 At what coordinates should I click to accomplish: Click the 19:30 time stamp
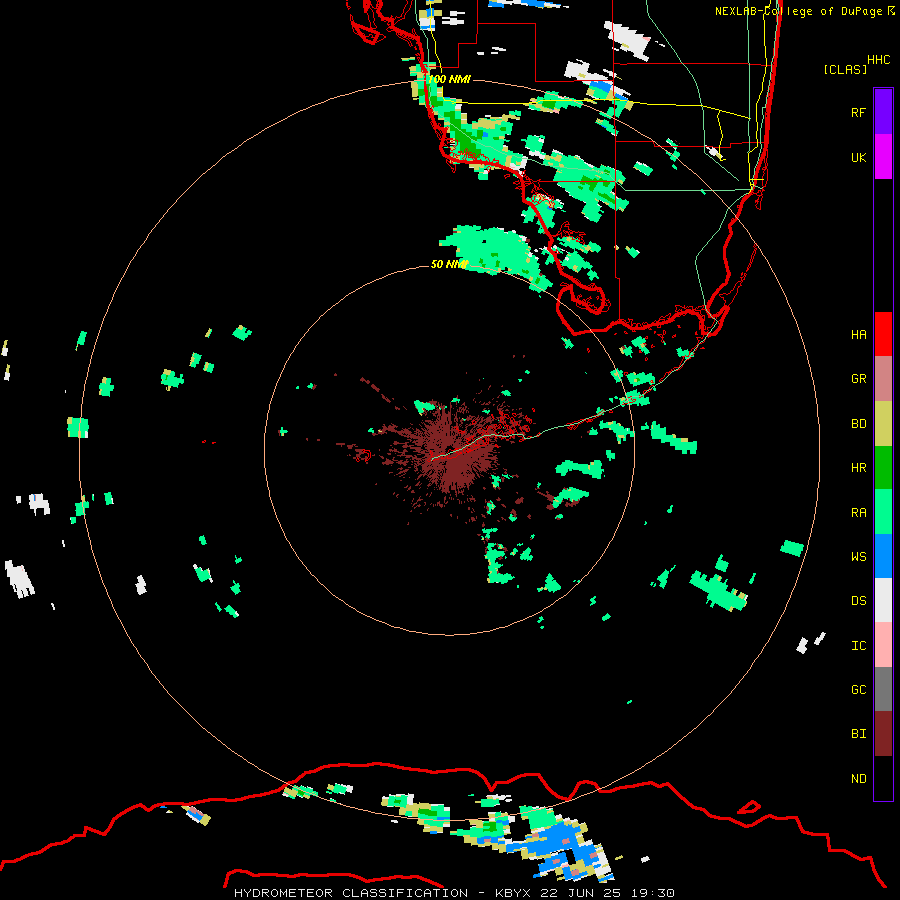pyautogui.click(x=652, y=893)
